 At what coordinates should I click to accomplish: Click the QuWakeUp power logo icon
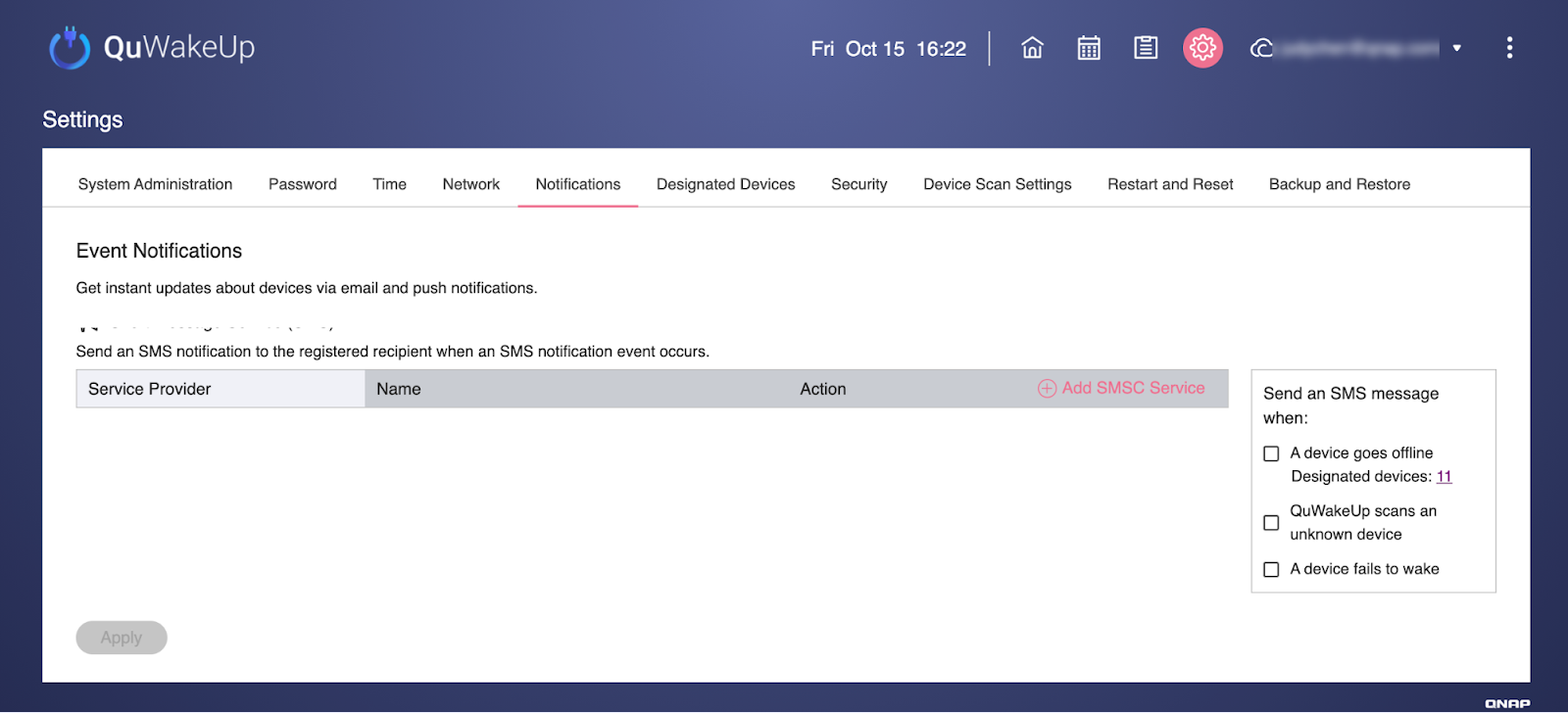pos(70,47)
